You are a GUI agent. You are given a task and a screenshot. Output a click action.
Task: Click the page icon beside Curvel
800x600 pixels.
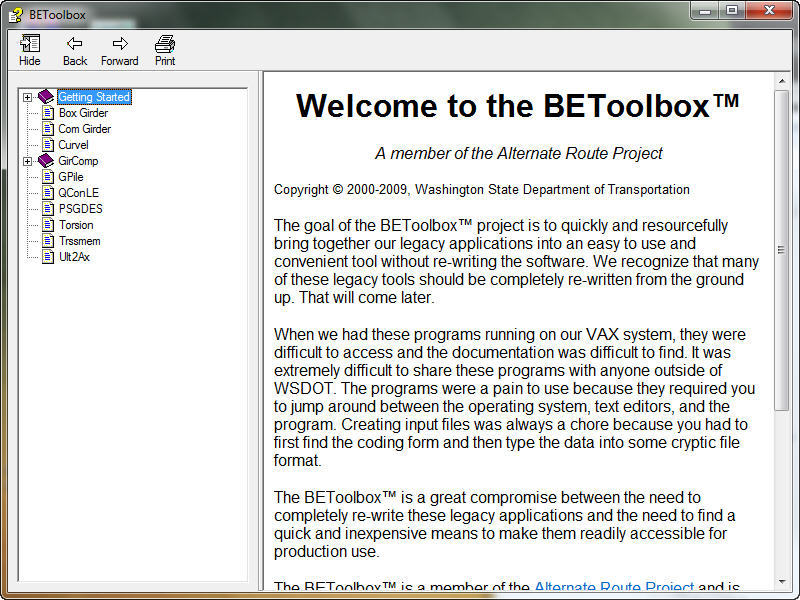pyautogui.click(x=48, y=145)
